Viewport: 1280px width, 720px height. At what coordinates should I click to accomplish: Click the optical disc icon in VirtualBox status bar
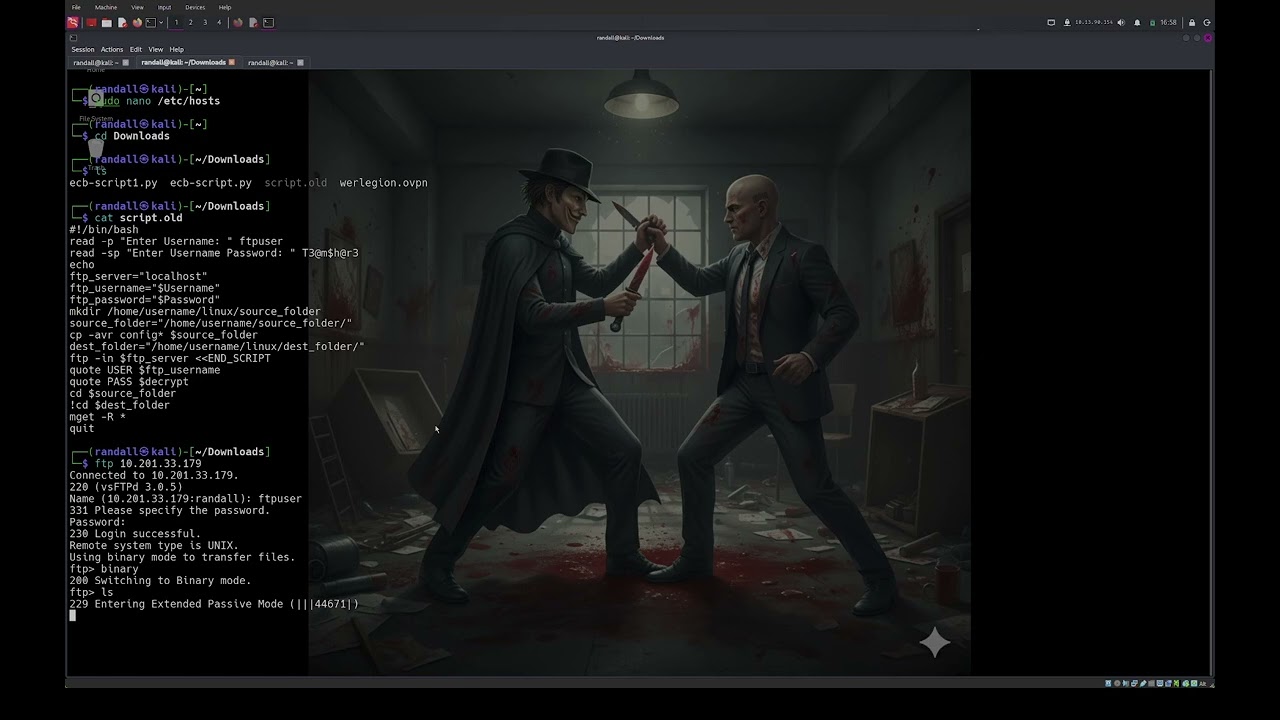pyautogui.click(x=1116, y=683)
